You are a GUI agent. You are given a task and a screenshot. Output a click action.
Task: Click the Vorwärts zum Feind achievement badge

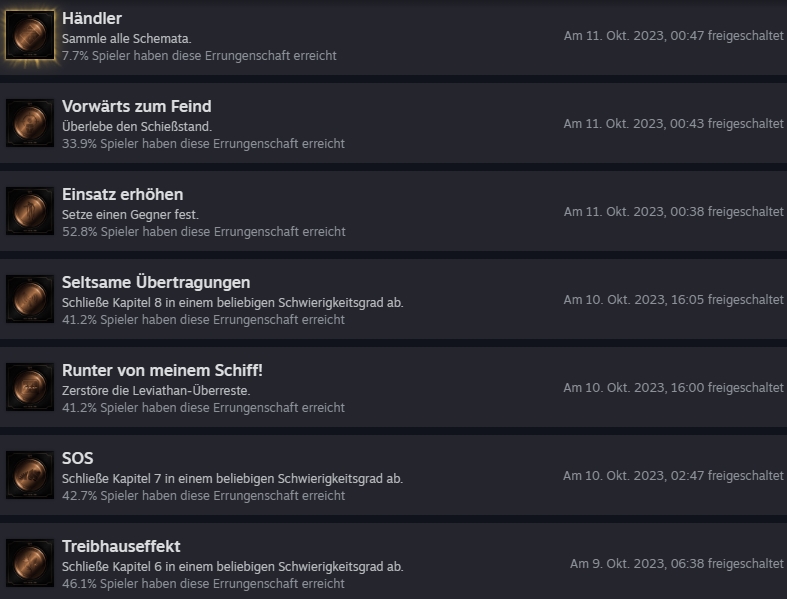30,123
